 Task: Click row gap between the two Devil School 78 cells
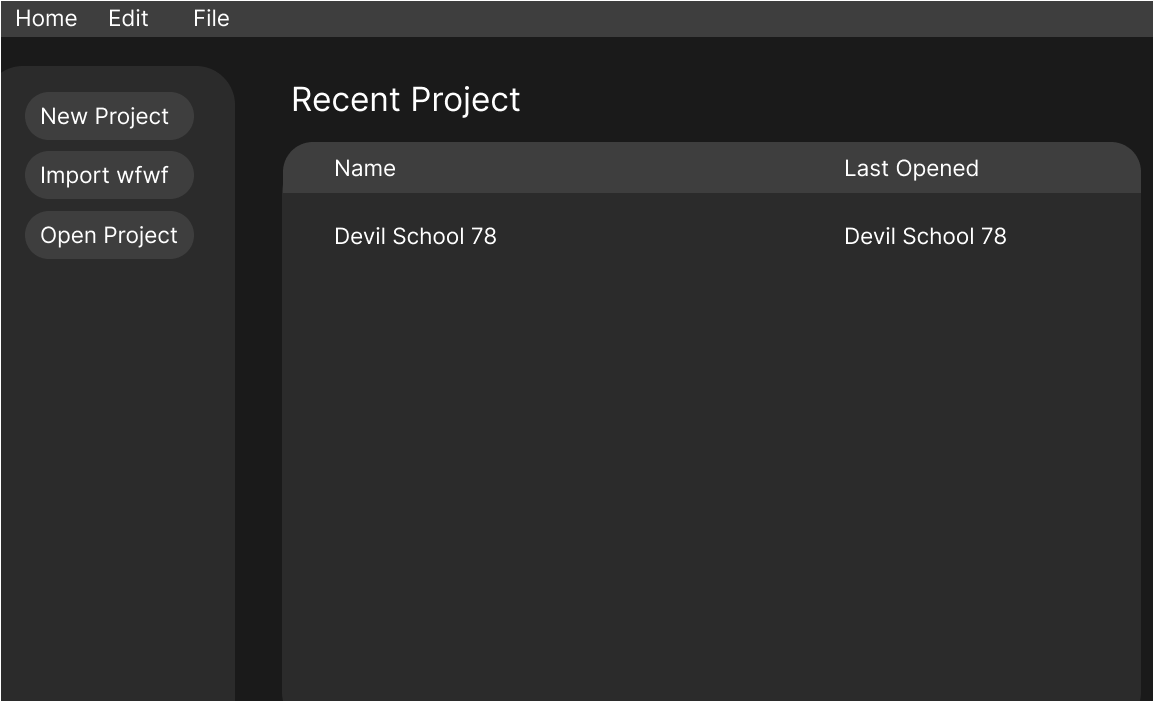670,236
